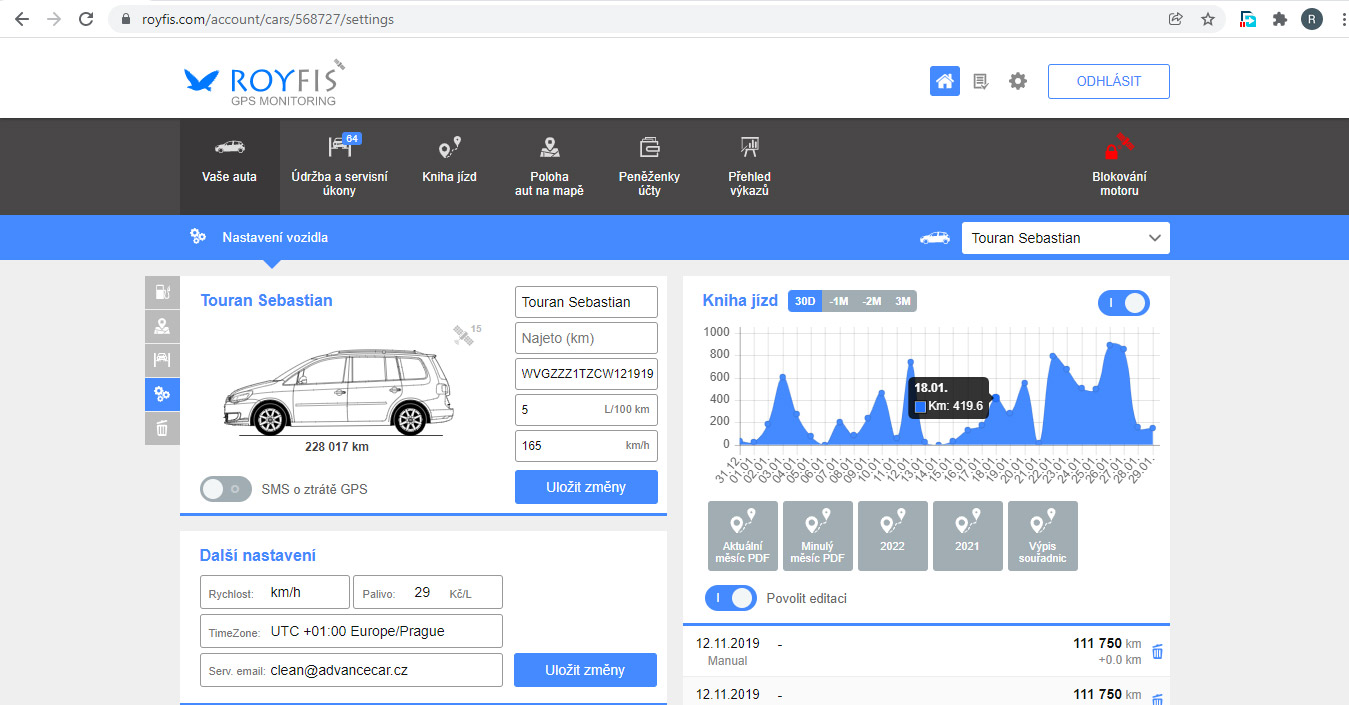Select the fuel pump sidebar icon

point(162,292)
